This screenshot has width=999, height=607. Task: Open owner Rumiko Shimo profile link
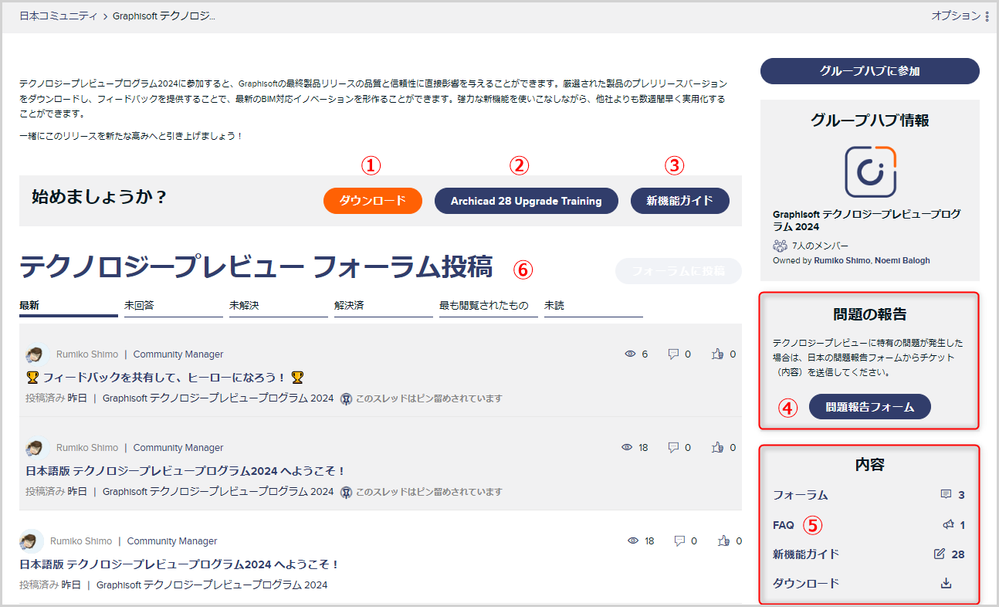point(842,261)
